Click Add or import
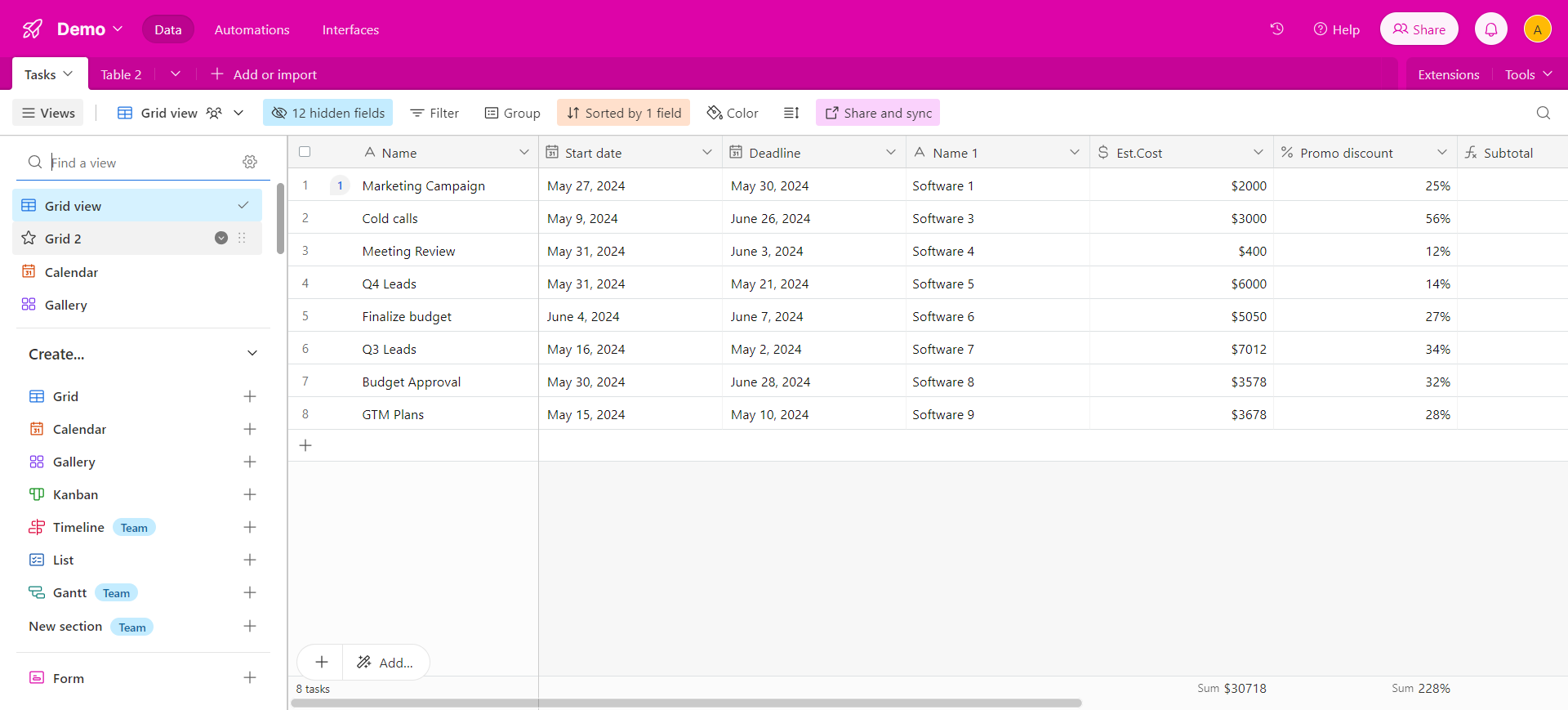The width and height of the screenshot is (1568, 710). [264, 74]
